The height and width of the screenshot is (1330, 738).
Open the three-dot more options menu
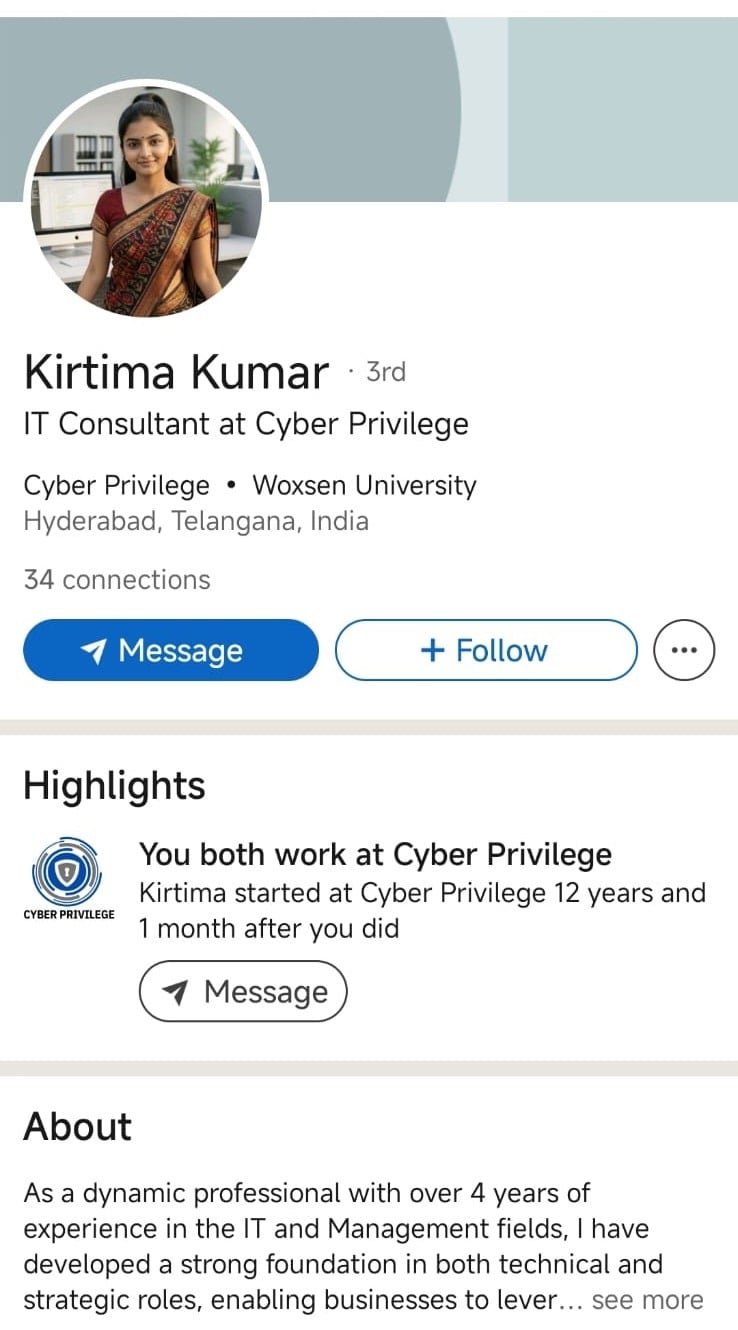click(684, 650)
